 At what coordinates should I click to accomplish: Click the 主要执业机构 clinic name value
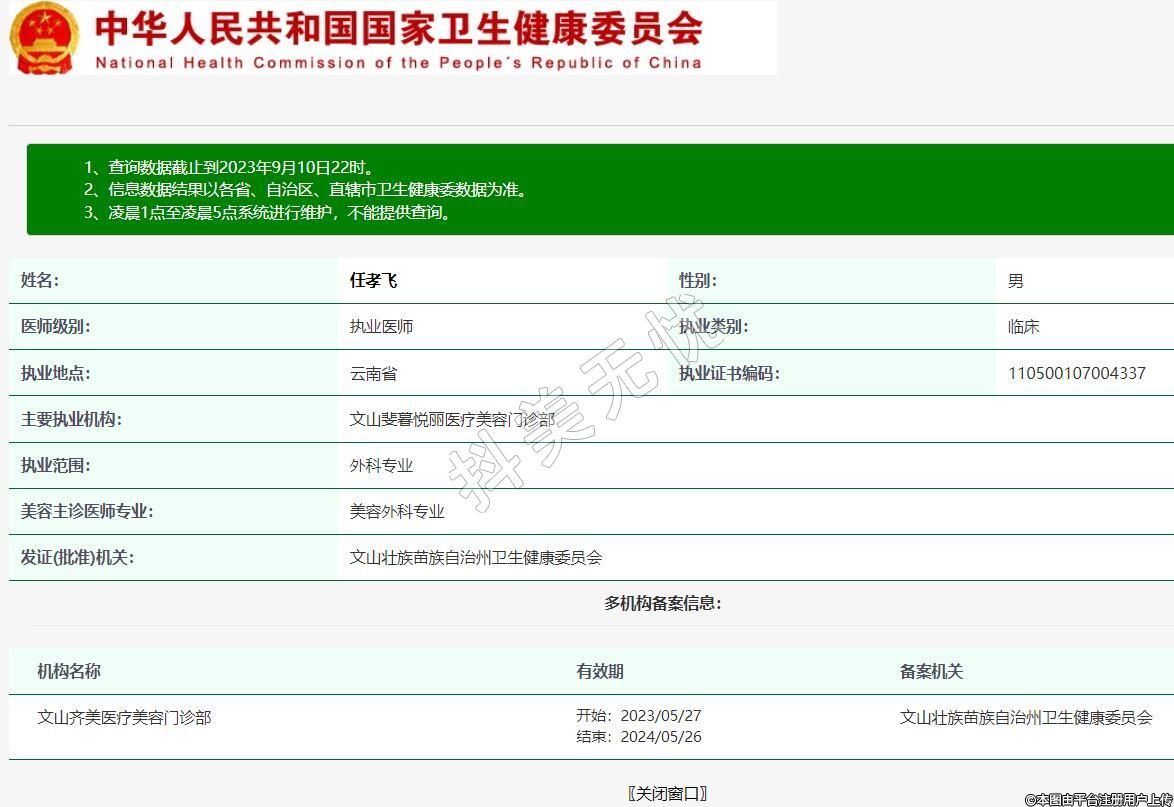point(451,420)
